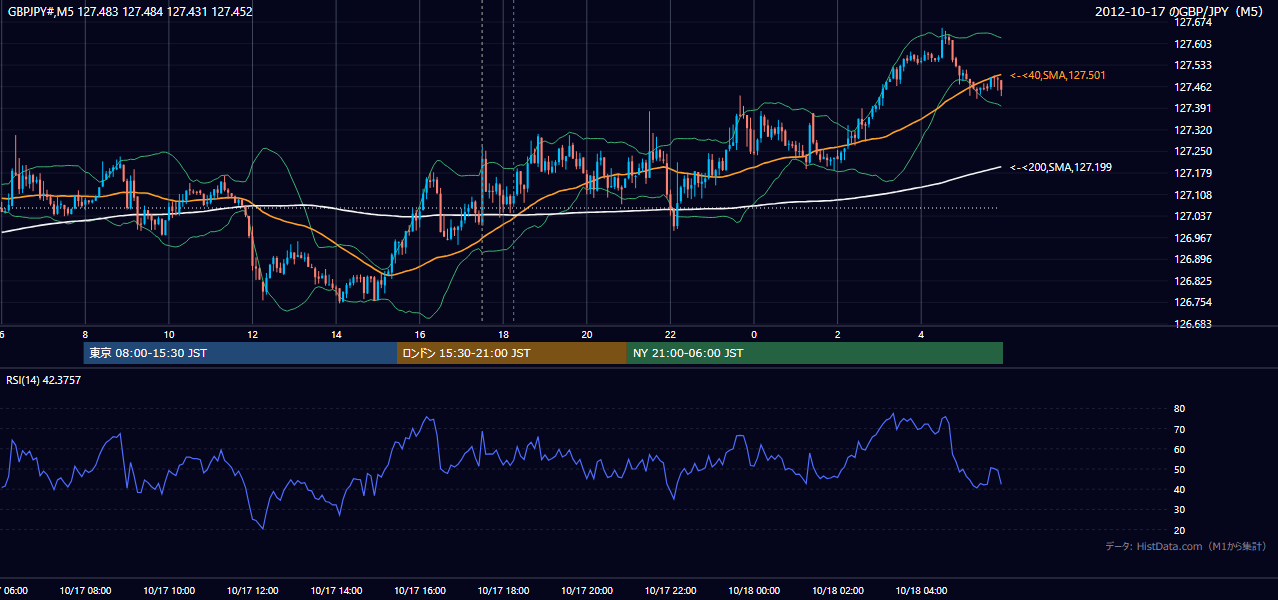Click RSI scale value 60
1278x600 pixels.
[1180, 450]
